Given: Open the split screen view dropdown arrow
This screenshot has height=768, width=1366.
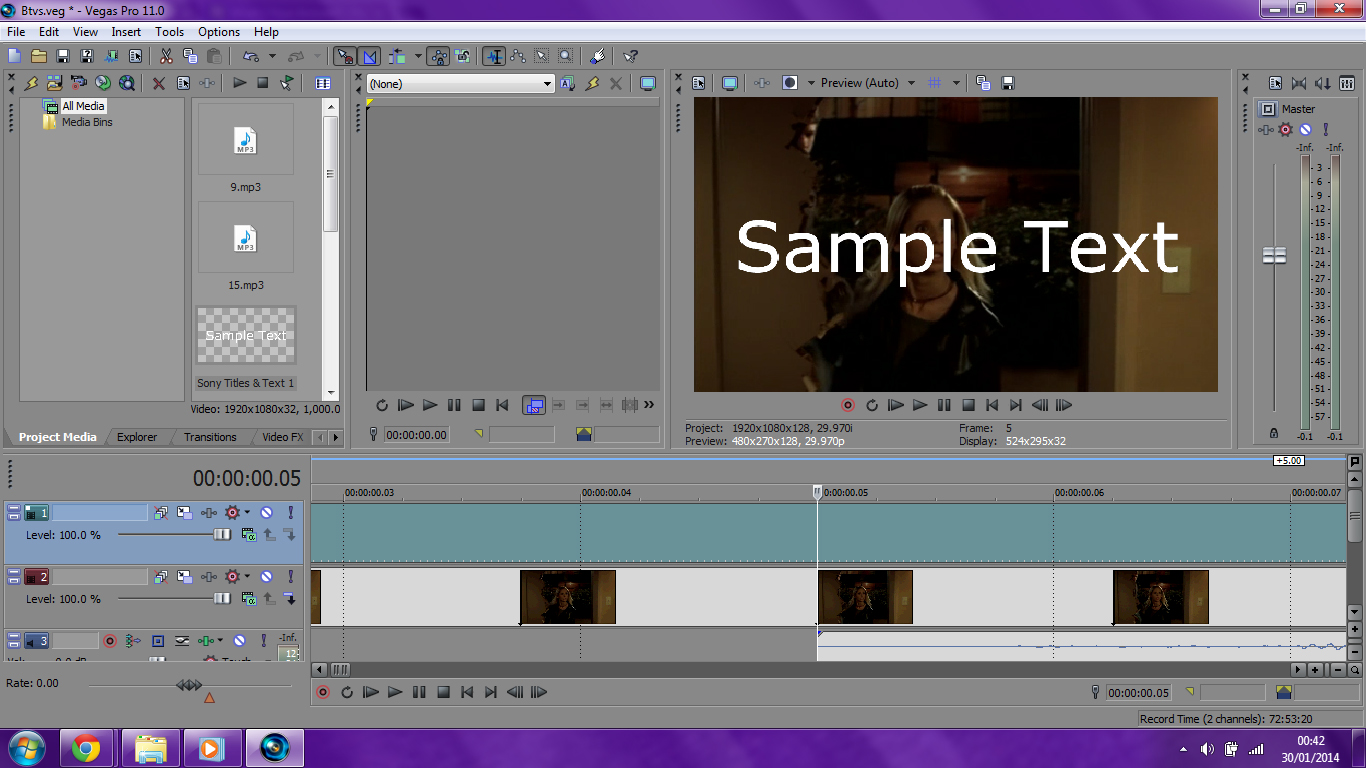Looking at the screenshot, I should click(x=811, y=83).
